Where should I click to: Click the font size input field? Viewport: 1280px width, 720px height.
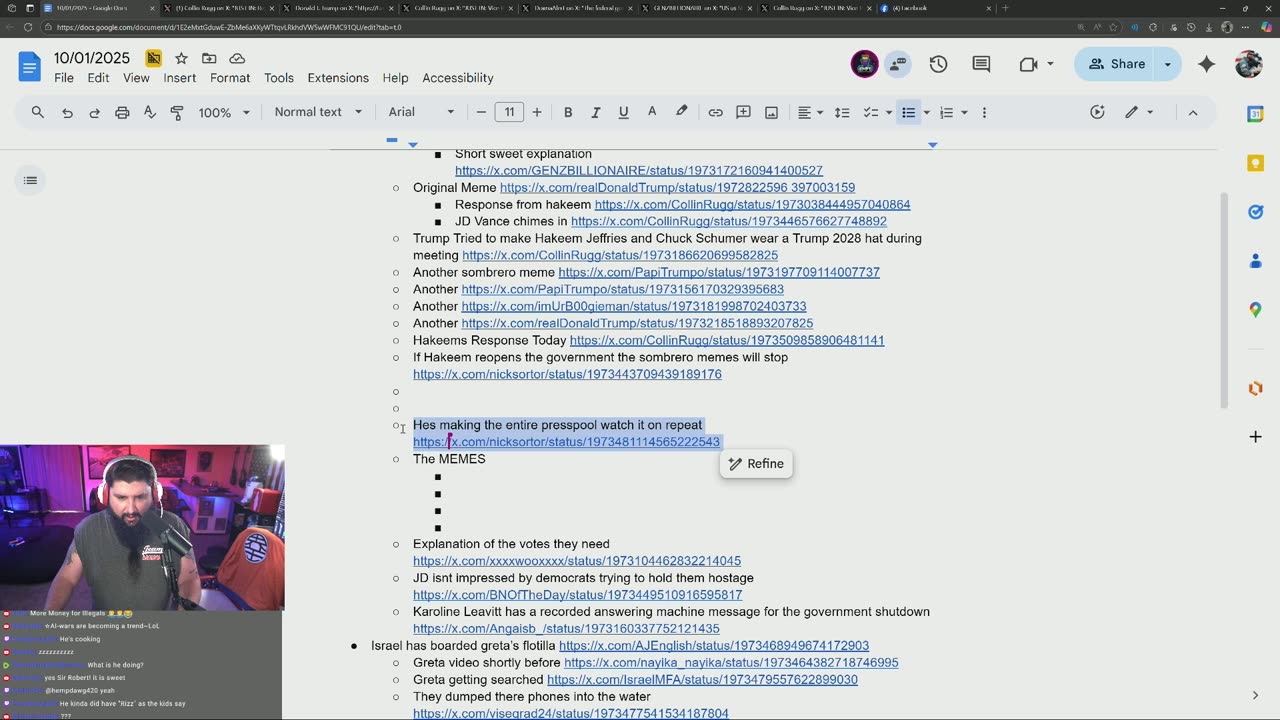[509, 112]
